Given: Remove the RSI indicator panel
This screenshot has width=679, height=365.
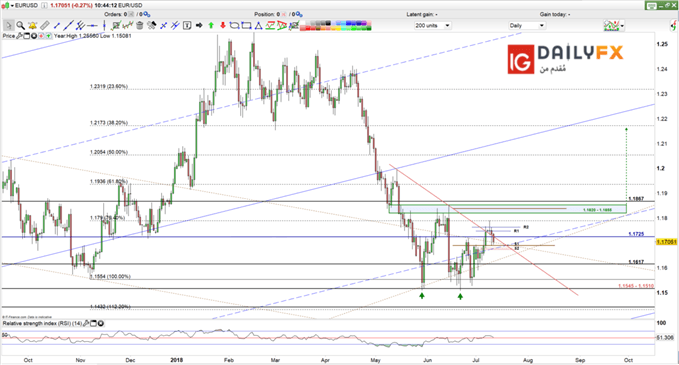Looking at the screenshot, I should tap(101, 323).
